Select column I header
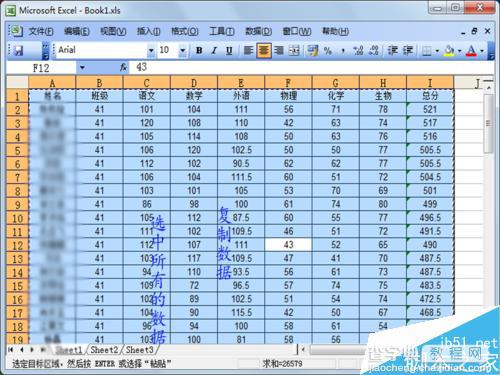Viewport: 500px width, 375px height. 430,83
